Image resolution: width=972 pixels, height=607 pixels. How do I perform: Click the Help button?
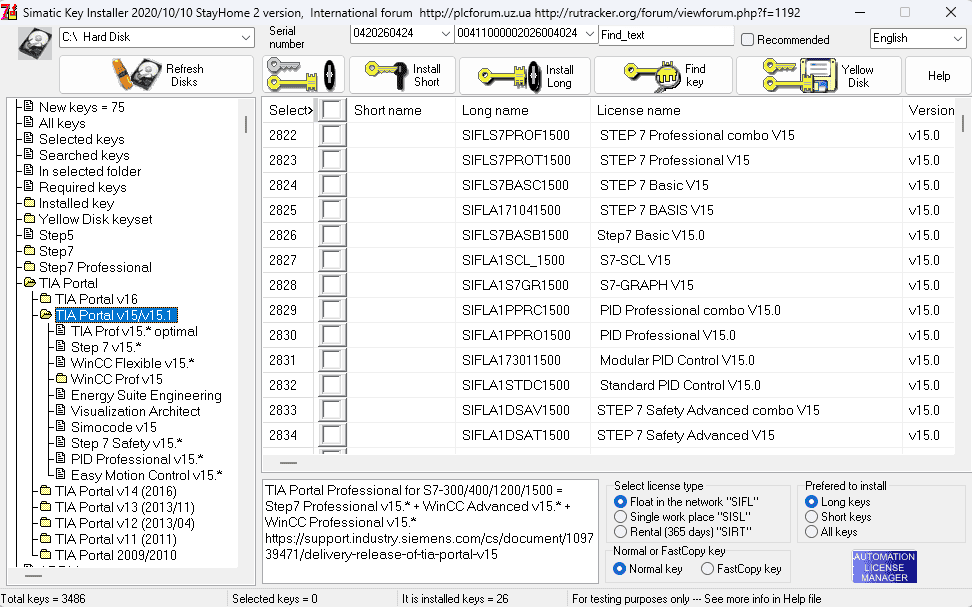(938, 76)
